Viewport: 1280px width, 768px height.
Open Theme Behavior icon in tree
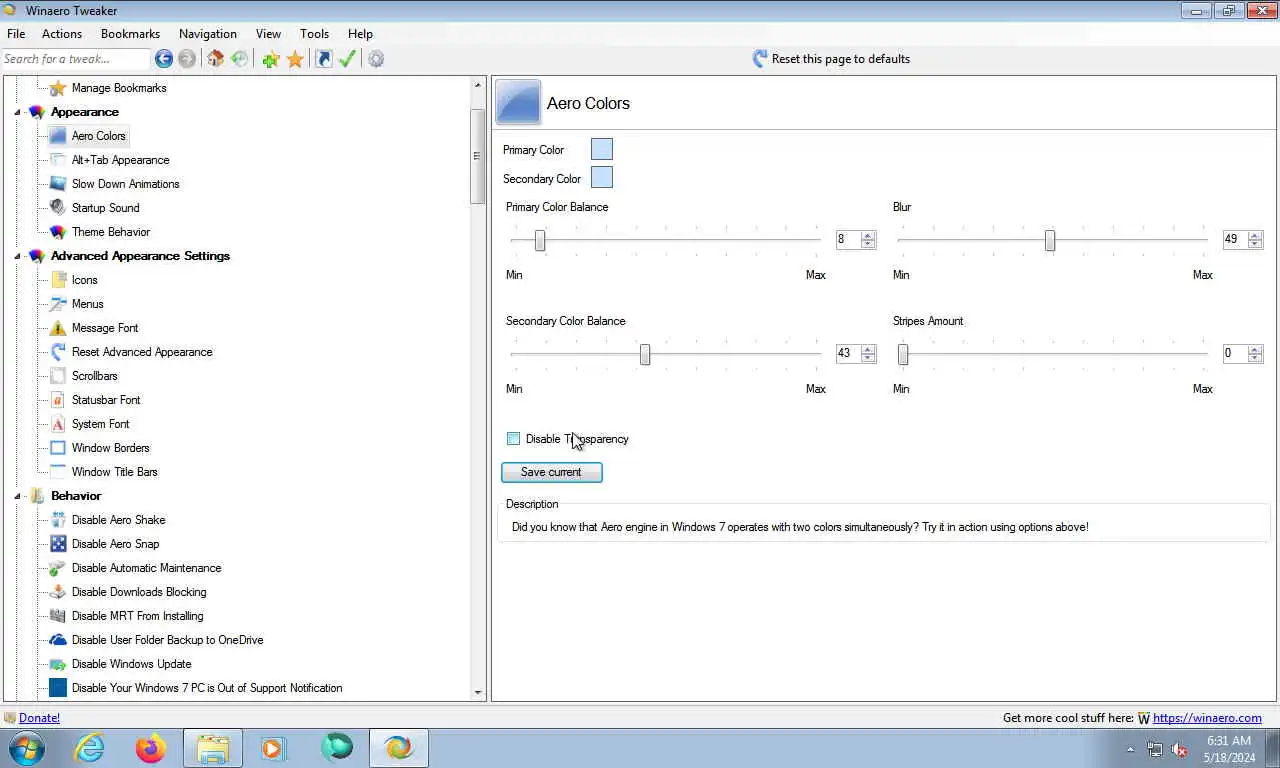point(58,232)
